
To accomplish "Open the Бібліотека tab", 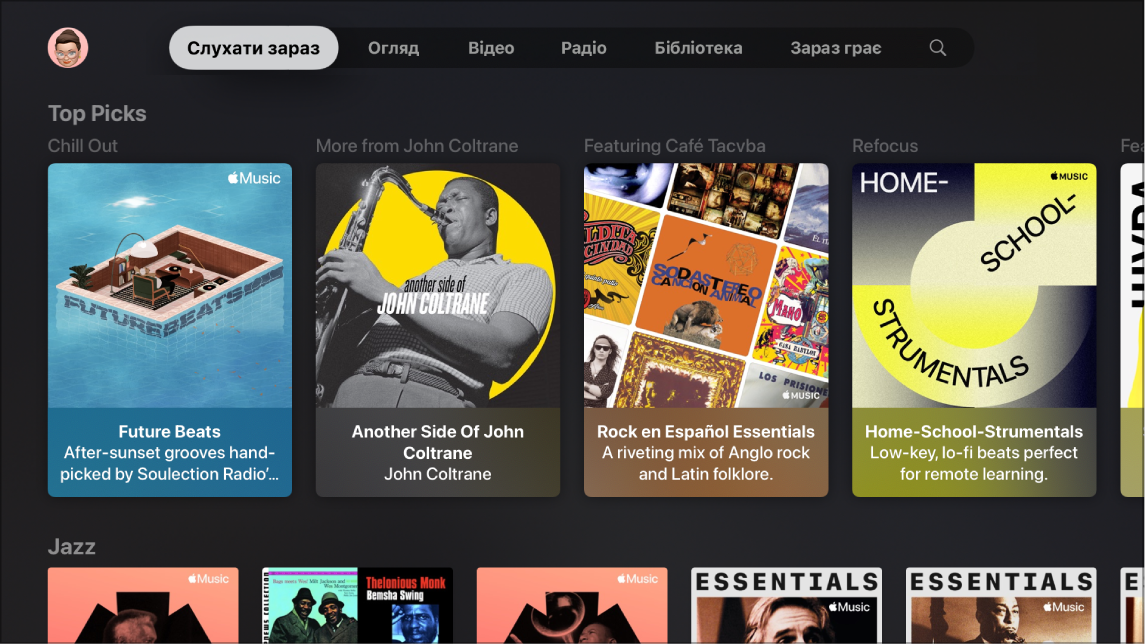I will pyautogui.click(x=699, y=48).
